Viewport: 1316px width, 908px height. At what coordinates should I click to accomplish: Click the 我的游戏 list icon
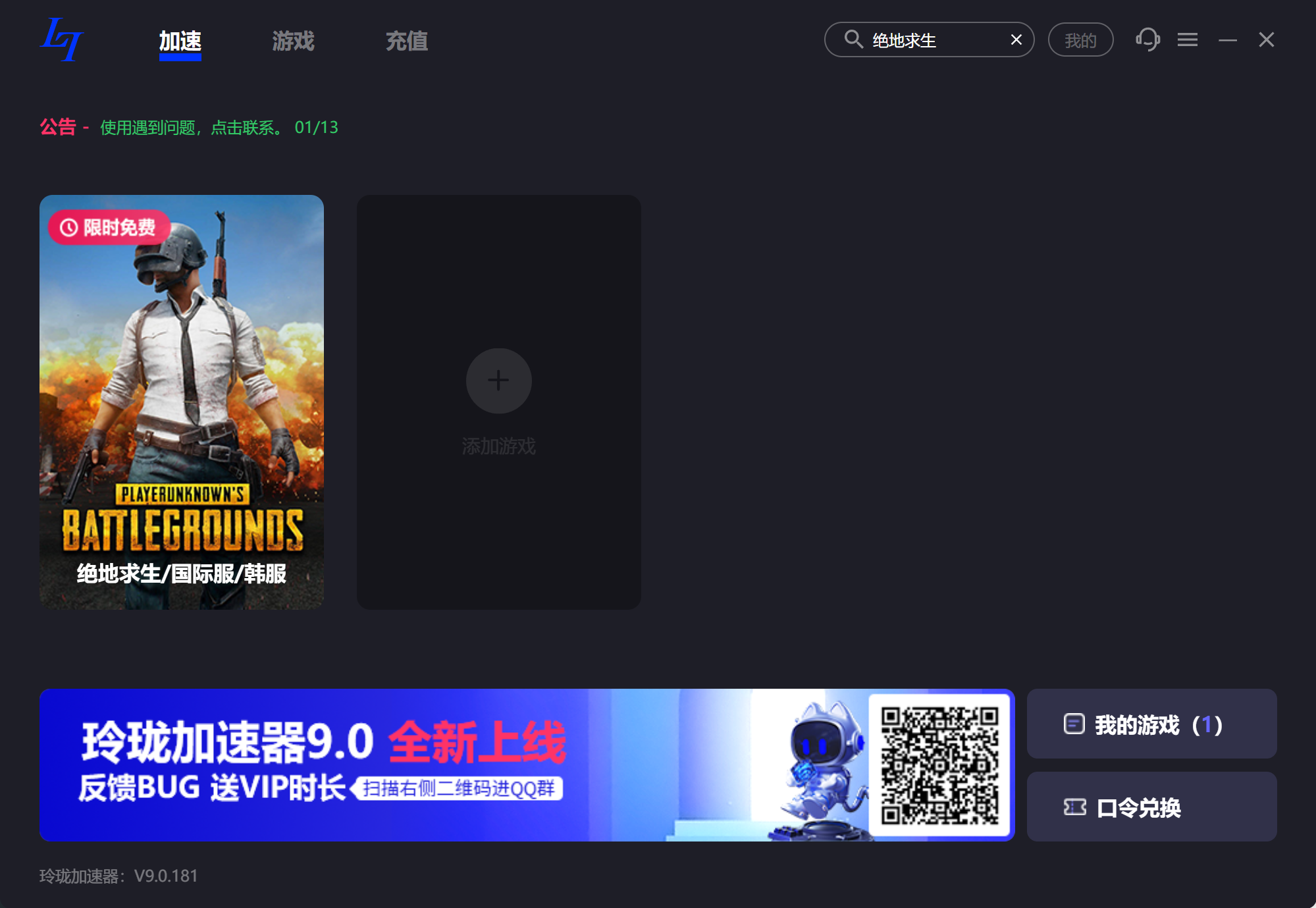pos(1074,724)
